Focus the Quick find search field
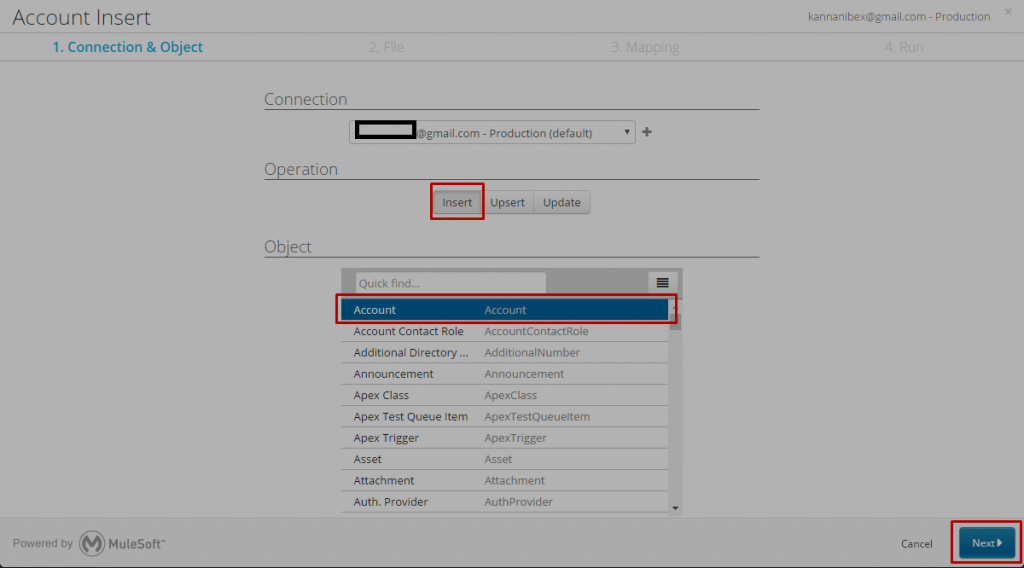This screenshot has height=568, width=1024. click(x=451, y=283)
